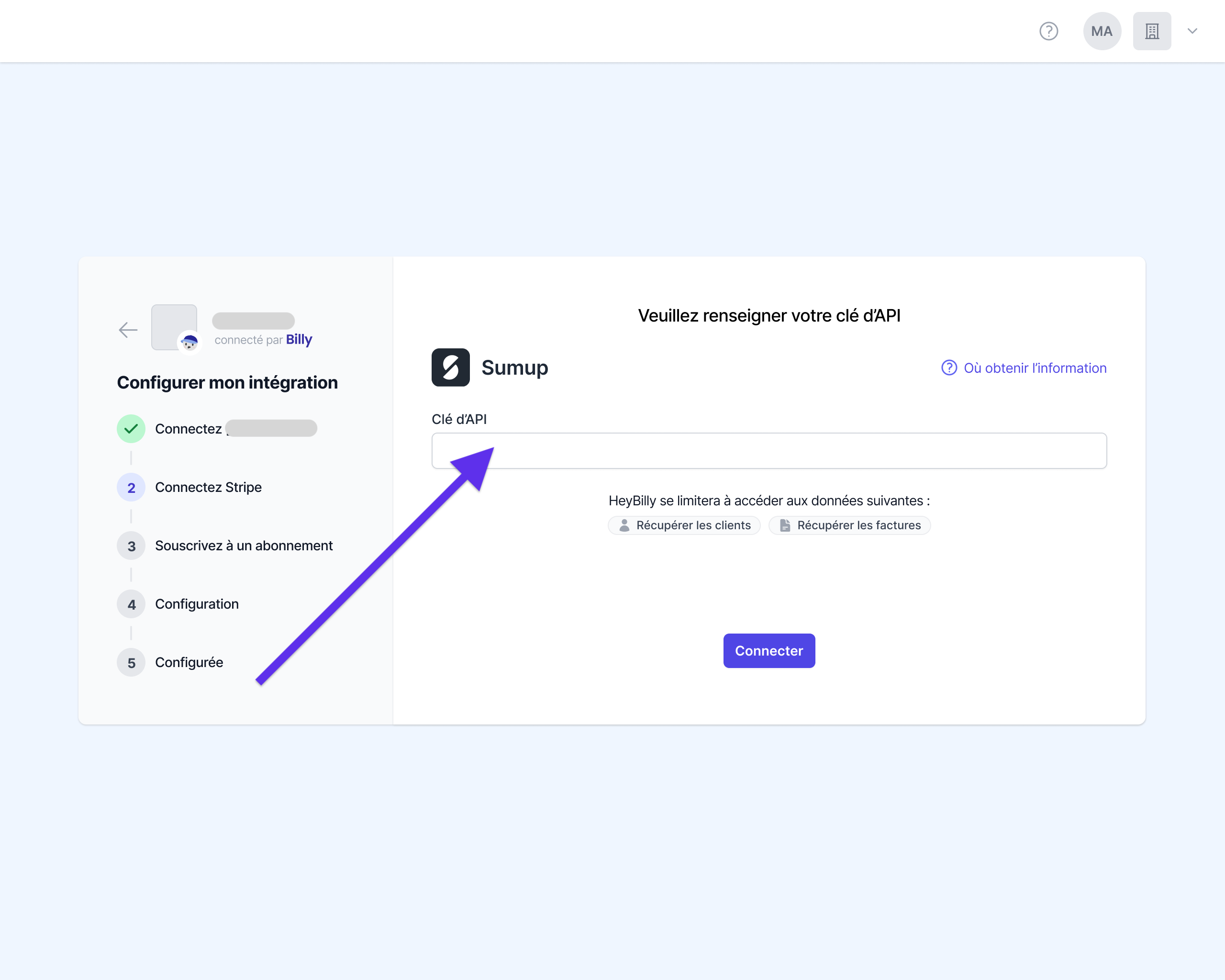
Task: Go to step 3 Souscrivez à un abonnement
Action: (225, 546)
